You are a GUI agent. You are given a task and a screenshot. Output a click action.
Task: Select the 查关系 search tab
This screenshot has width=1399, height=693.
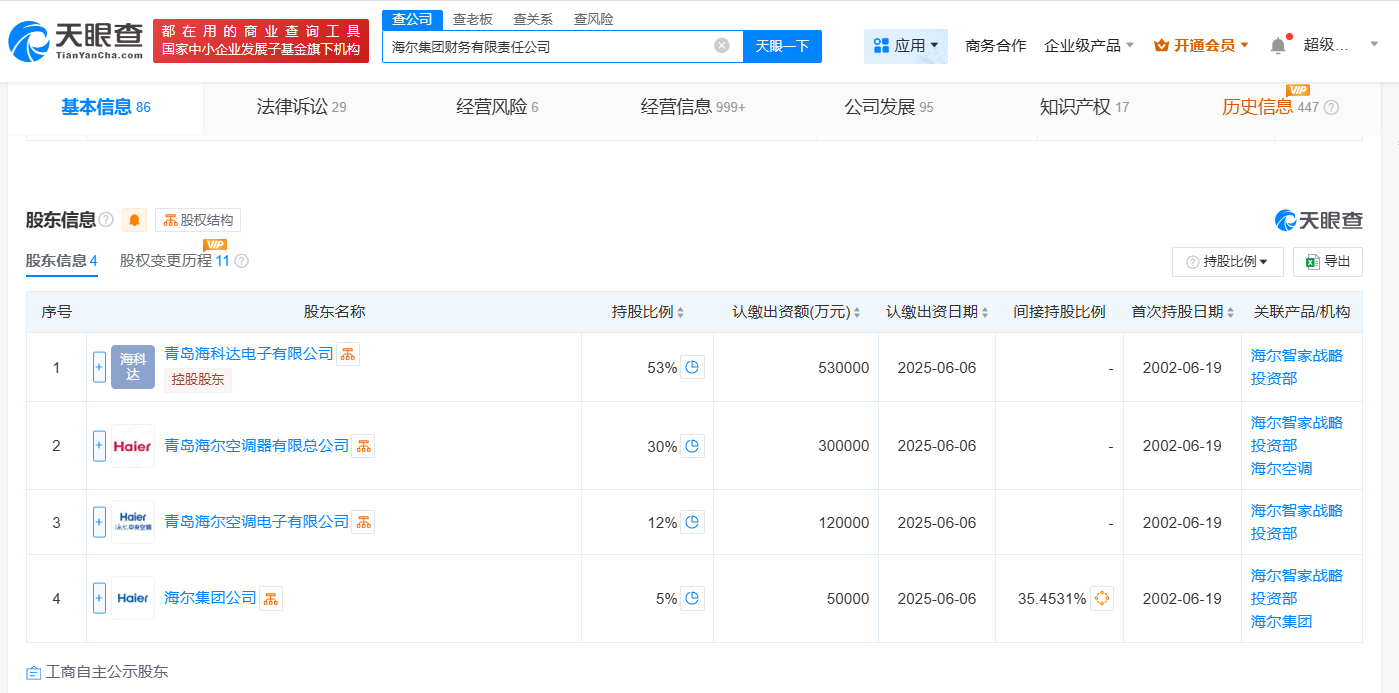tap(533, 19)
